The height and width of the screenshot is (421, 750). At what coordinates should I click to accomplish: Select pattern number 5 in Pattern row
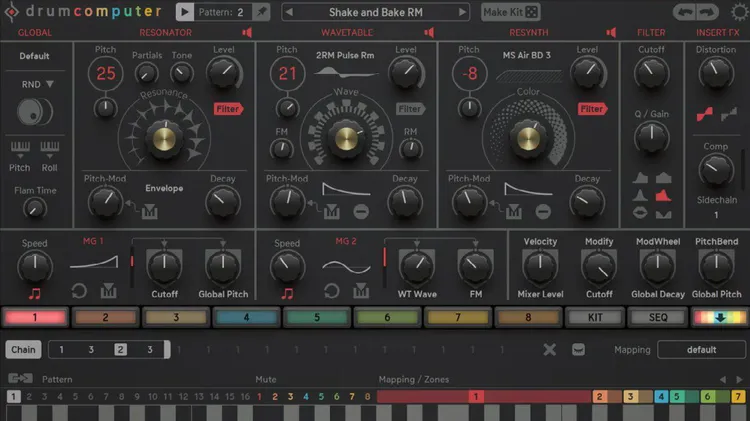(x=75, y=397)
